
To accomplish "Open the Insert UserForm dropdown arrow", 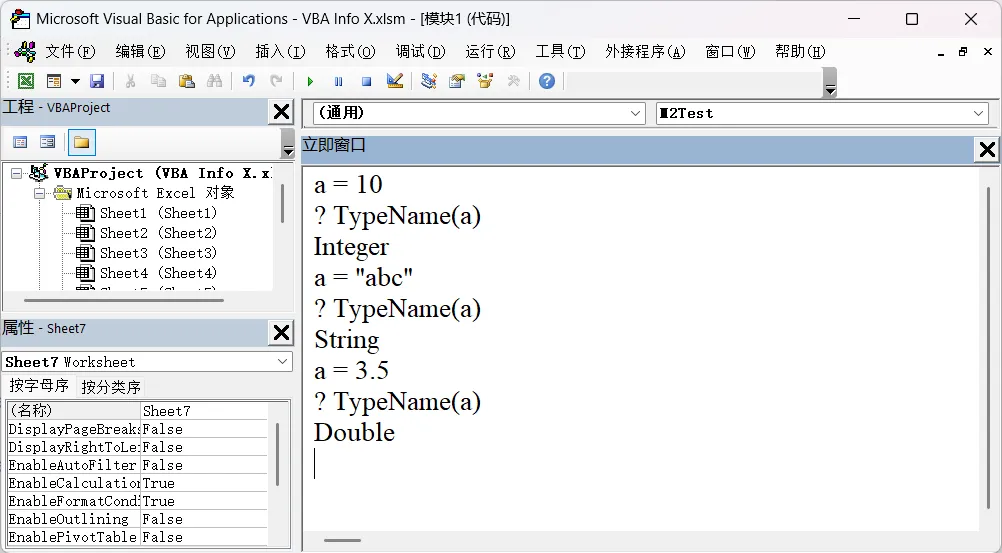I will tap(75, 81).
